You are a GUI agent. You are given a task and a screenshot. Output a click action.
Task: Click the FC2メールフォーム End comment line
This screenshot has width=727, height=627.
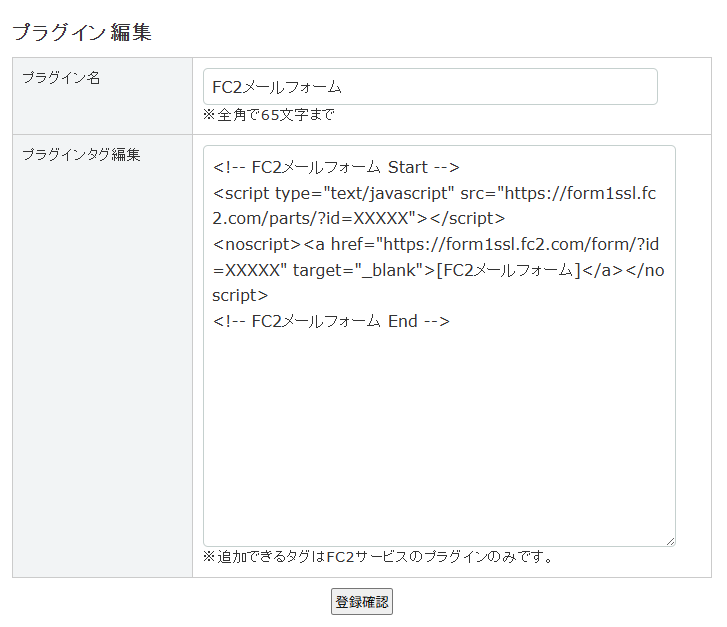pyautogui.click(x=331, y=321)
